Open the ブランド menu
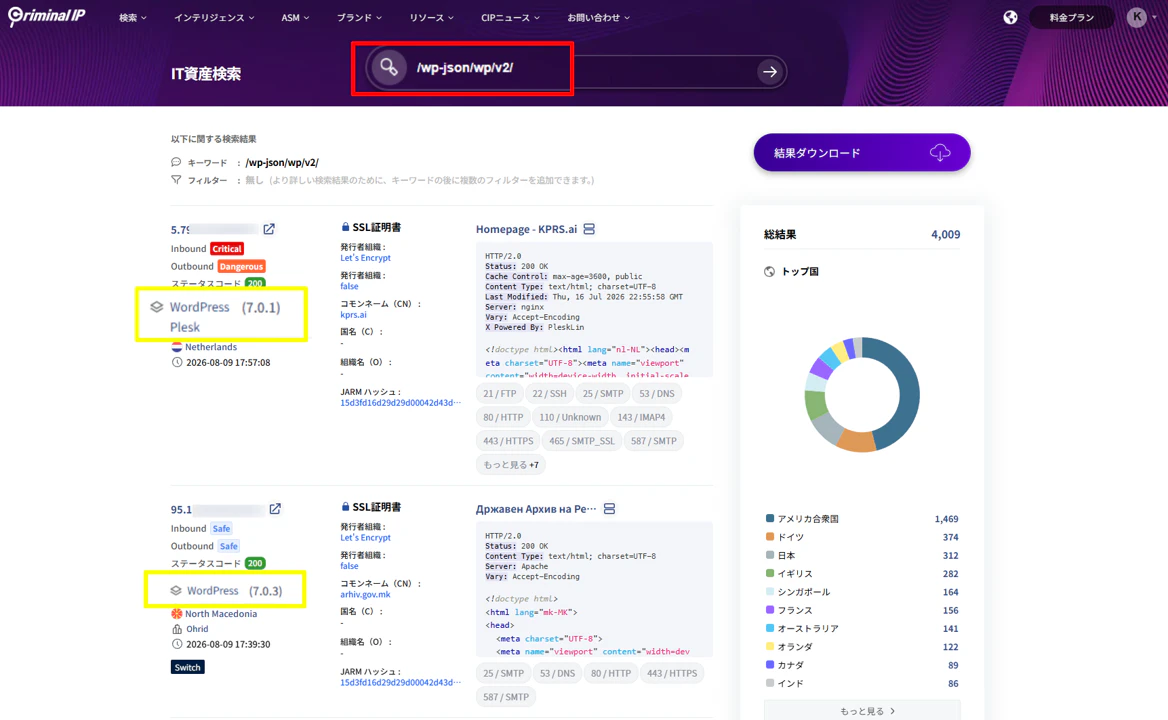The width and height of the screenshot is (1168, 720). tap(359, 17)
